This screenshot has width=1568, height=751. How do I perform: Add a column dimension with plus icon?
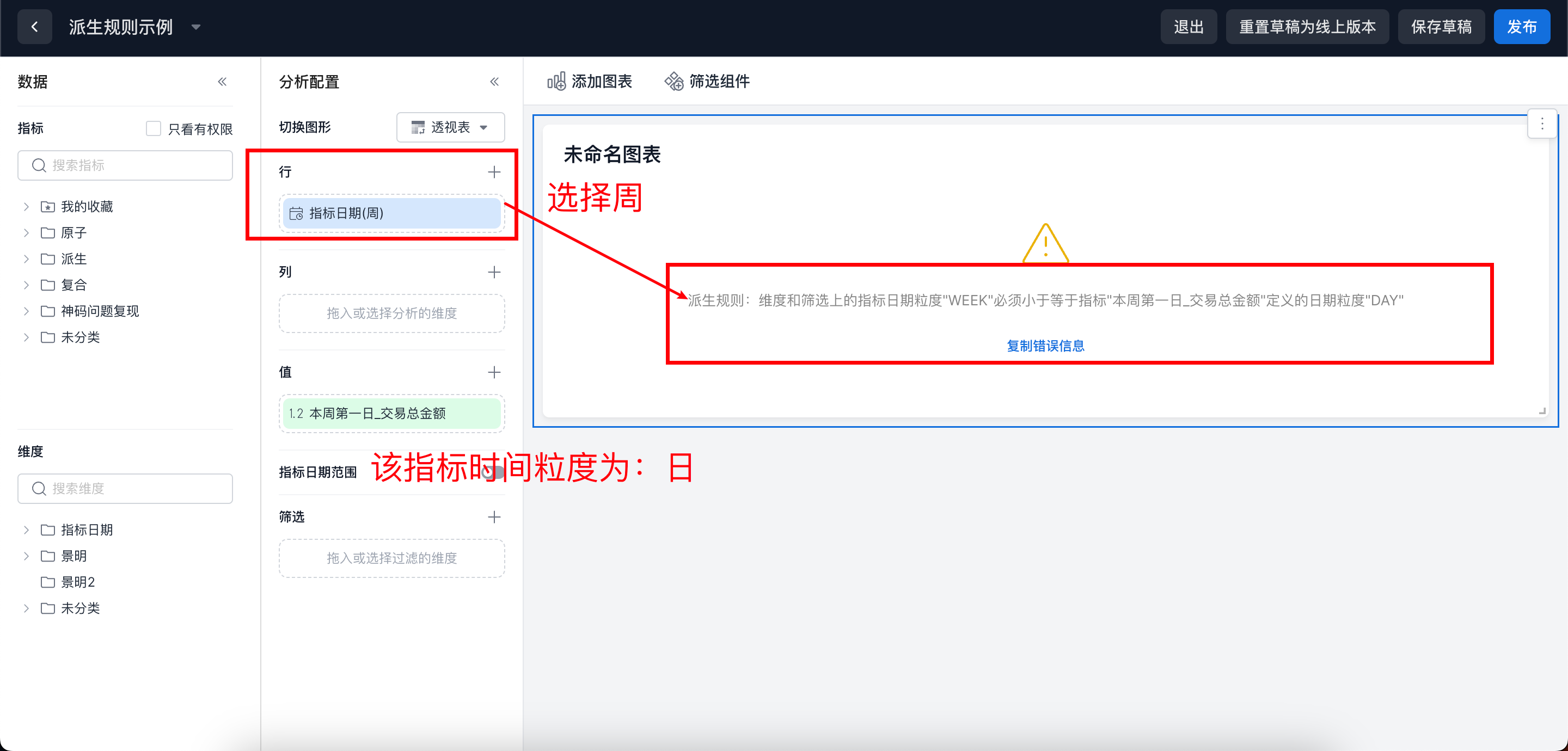pyautogui.click(x=494, y=272)
